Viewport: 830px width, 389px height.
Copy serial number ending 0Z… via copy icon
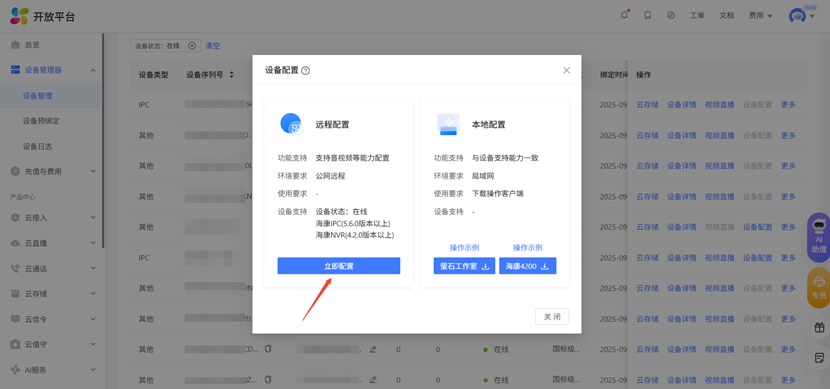[x=268, y=379]
